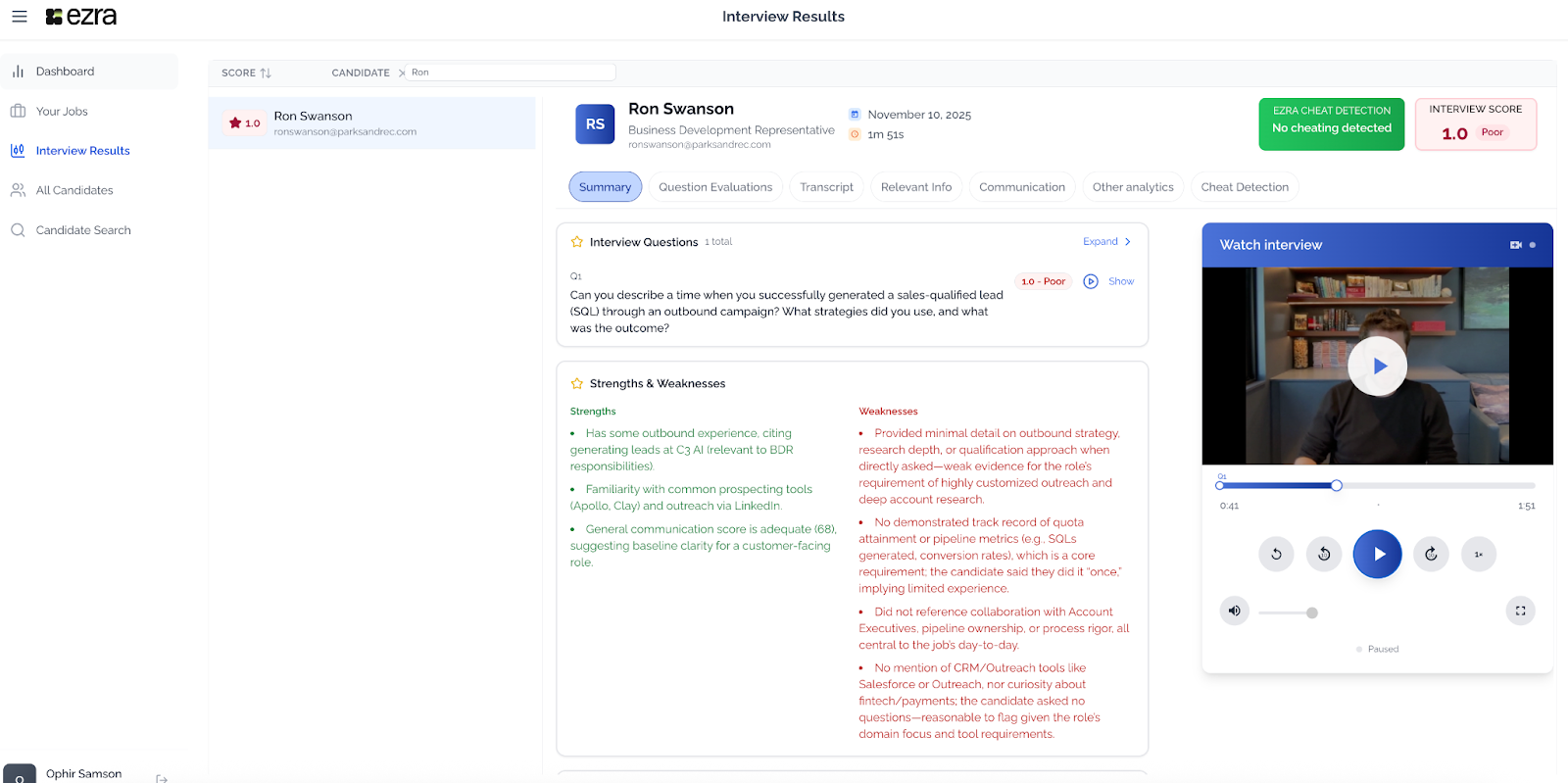Clear the candidate filter with X icon
1568x783 pixels.
(402, 73)
